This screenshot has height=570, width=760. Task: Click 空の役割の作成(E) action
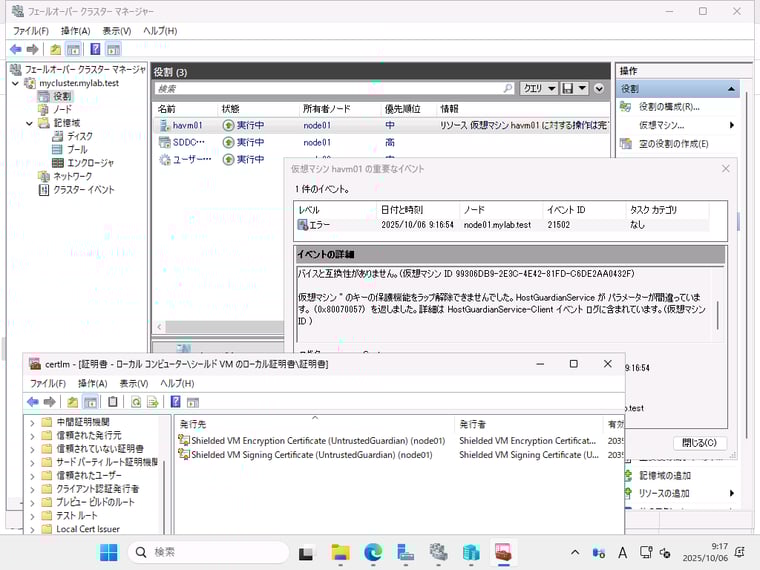coord(673,143)
